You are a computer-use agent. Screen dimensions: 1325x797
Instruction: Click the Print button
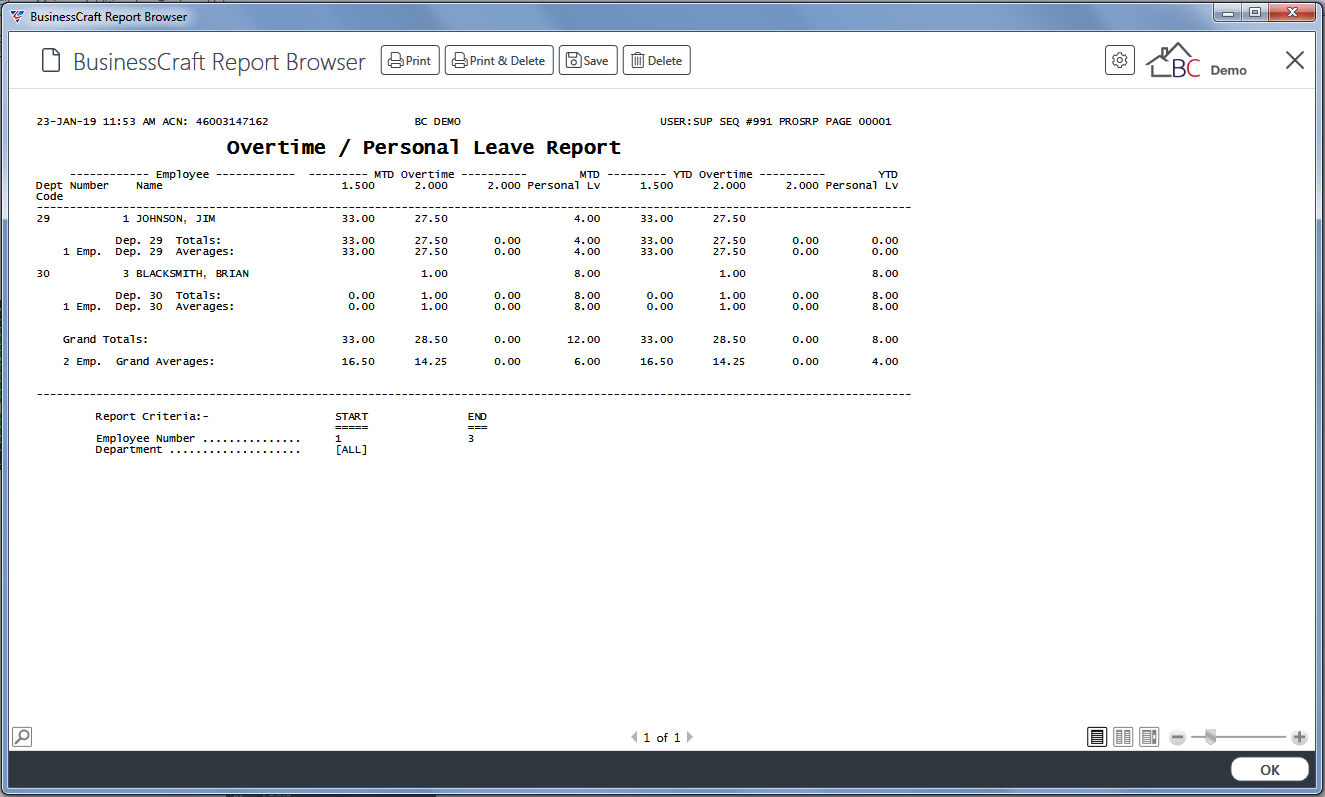coord(410,60)
